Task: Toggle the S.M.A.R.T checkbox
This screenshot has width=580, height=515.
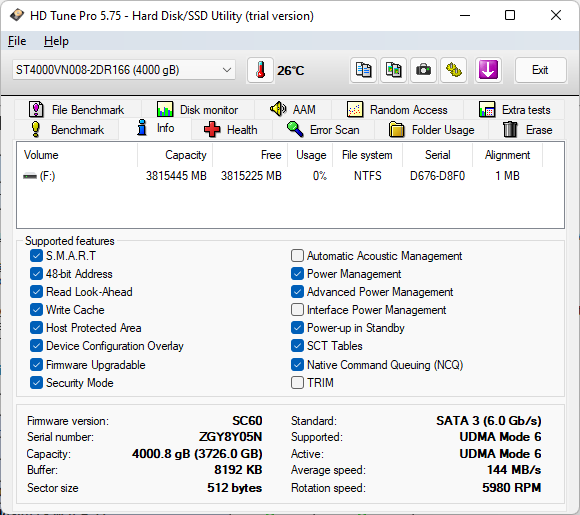Action: click(36, 256)
